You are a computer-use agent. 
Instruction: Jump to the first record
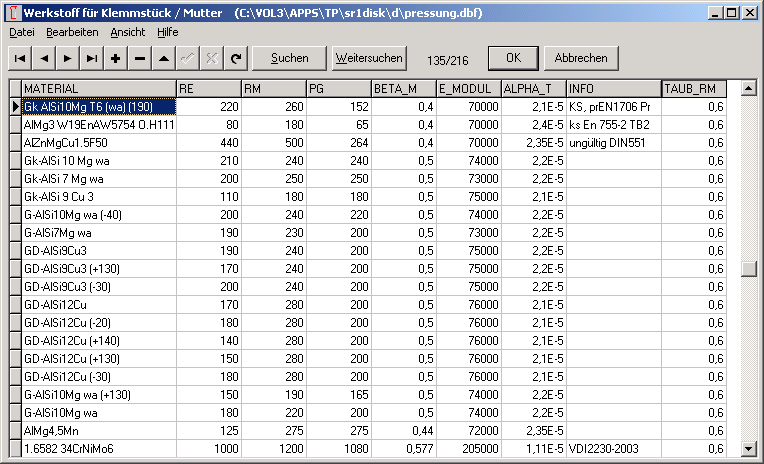click(x=20, y=58)
